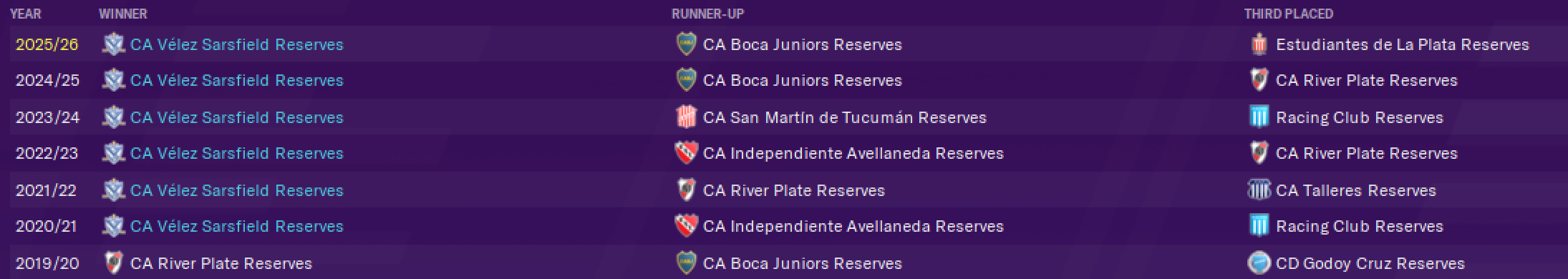1568x279 pixels.
Task: Click Talleres Reserves crest icon
Action: coord(1259,190)
